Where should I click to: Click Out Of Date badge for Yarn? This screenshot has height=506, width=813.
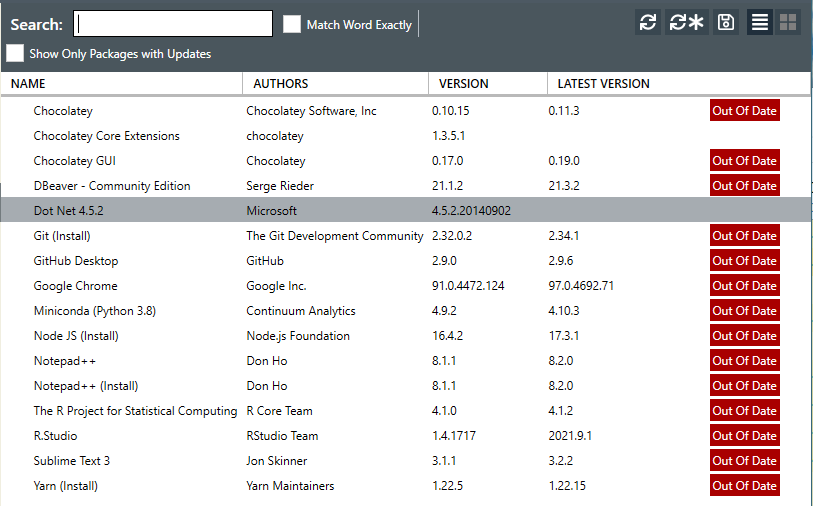coord(745,486)
